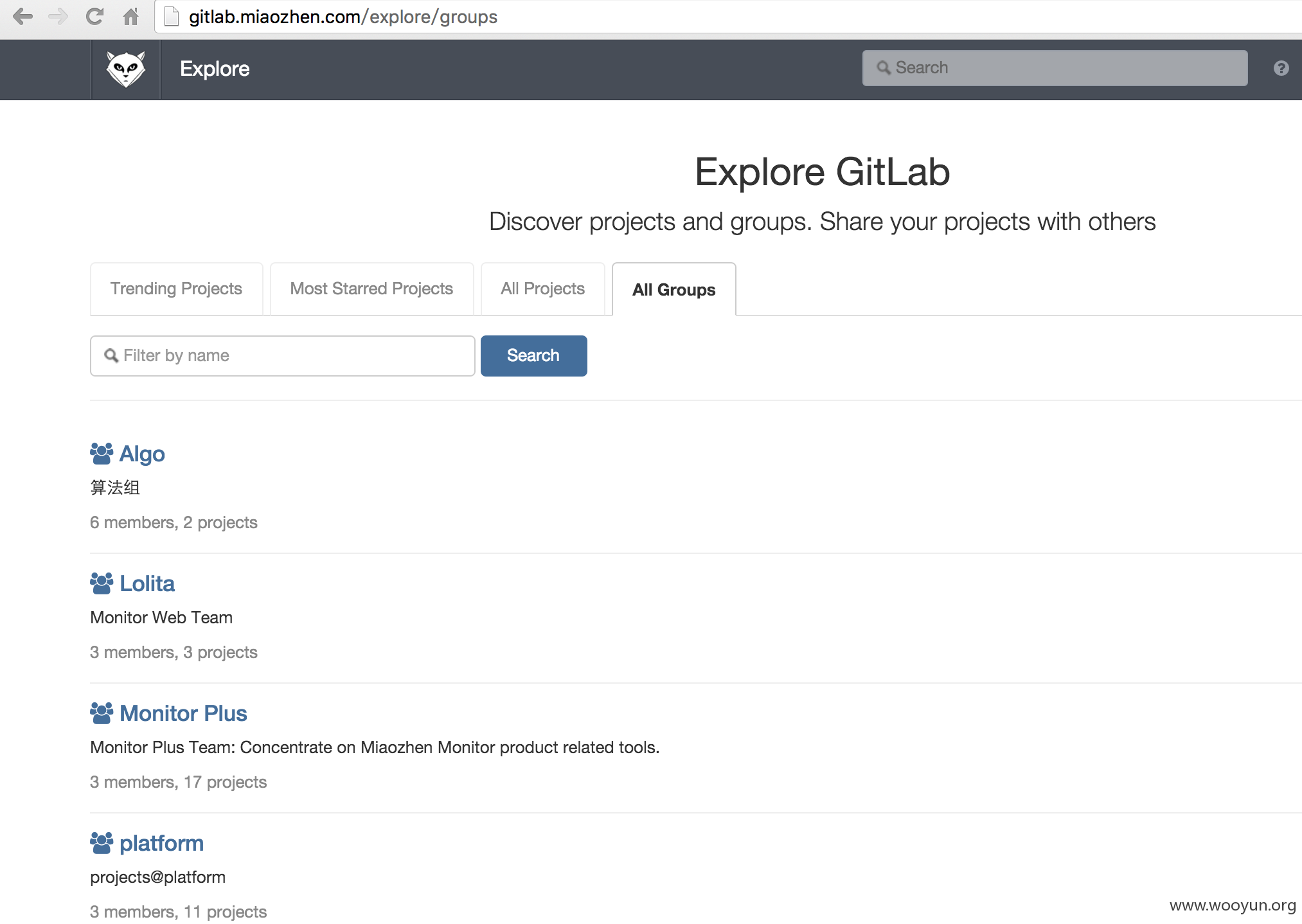Image resolution: width=1302 pixels, height=924 pixels.
Task: Click the '算法组' description text
Action: (115, 488)
